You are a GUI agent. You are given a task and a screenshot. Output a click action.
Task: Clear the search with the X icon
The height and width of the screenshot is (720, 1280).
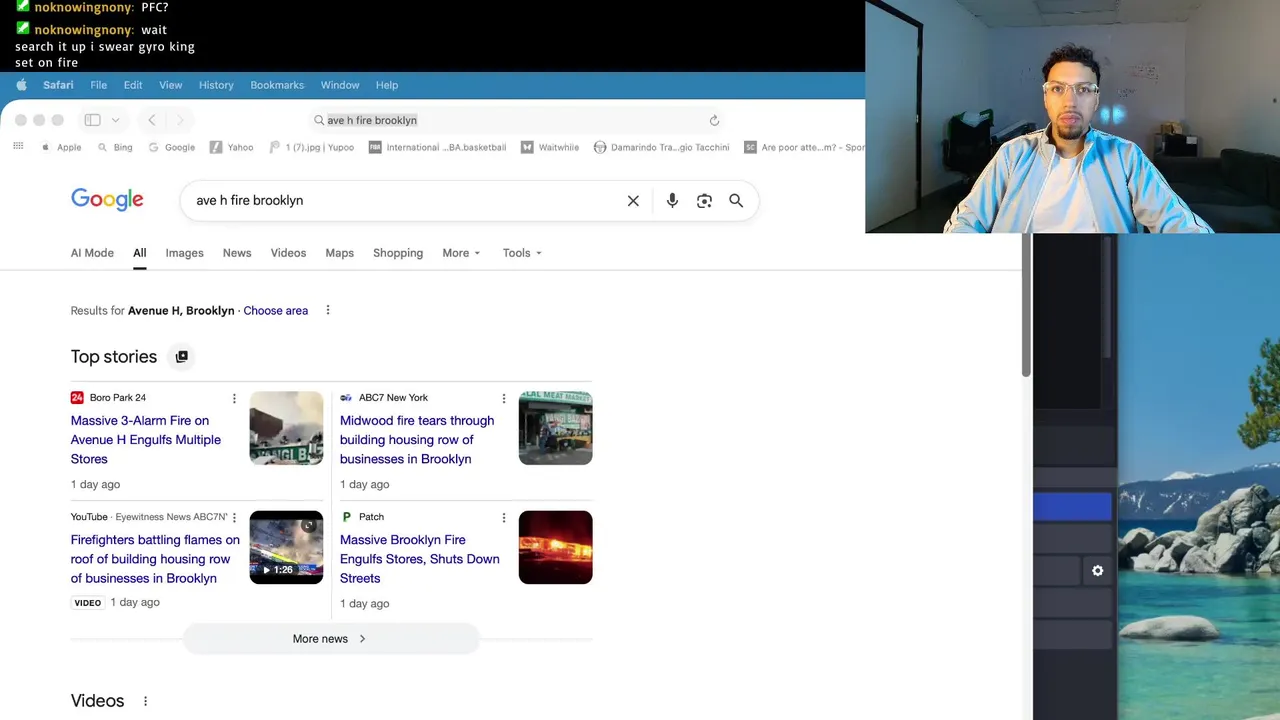(633, 201)
